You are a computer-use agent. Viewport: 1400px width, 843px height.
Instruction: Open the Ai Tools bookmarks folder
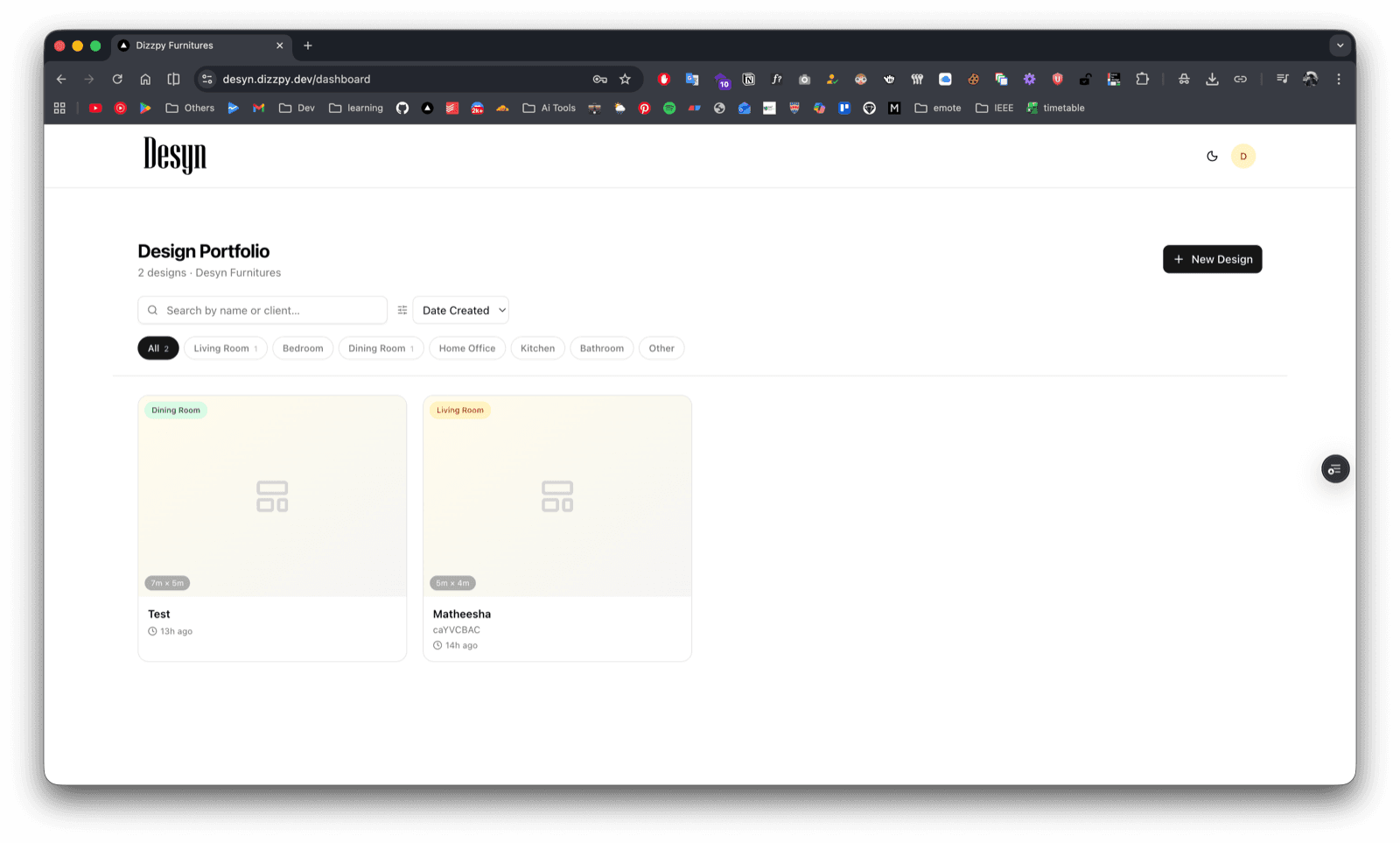(549, 108)
